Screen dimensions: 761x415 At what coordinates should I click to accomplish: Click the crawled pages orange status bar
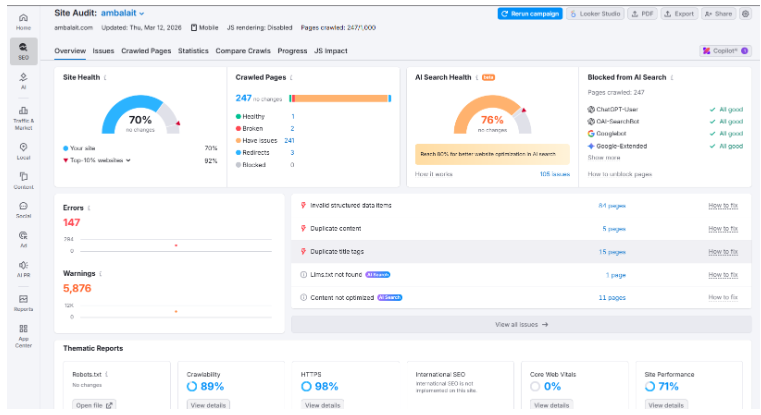pyautogui.click(x=342, y=99)
